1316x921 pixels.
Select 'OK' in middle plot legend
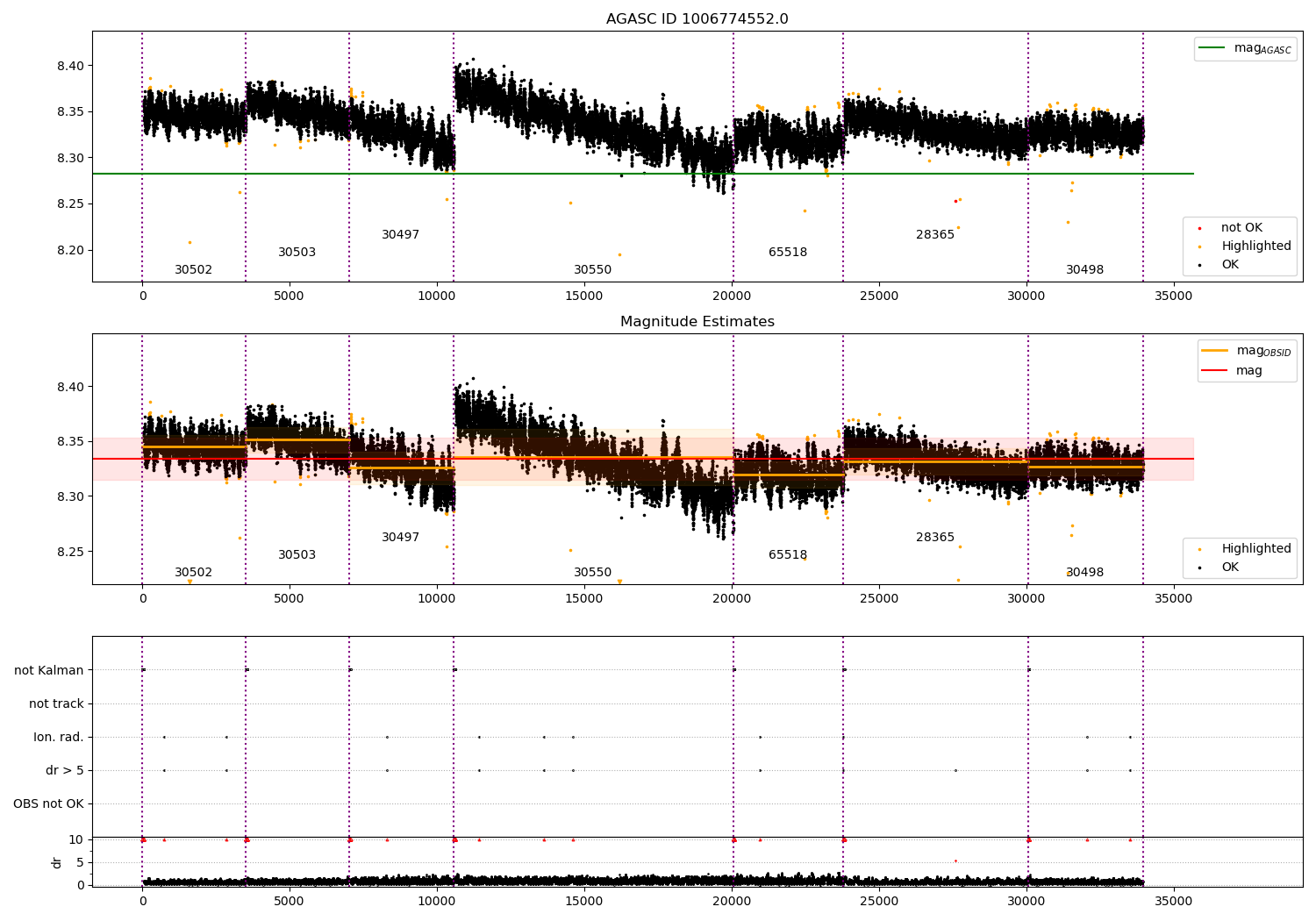point(1219,568)
